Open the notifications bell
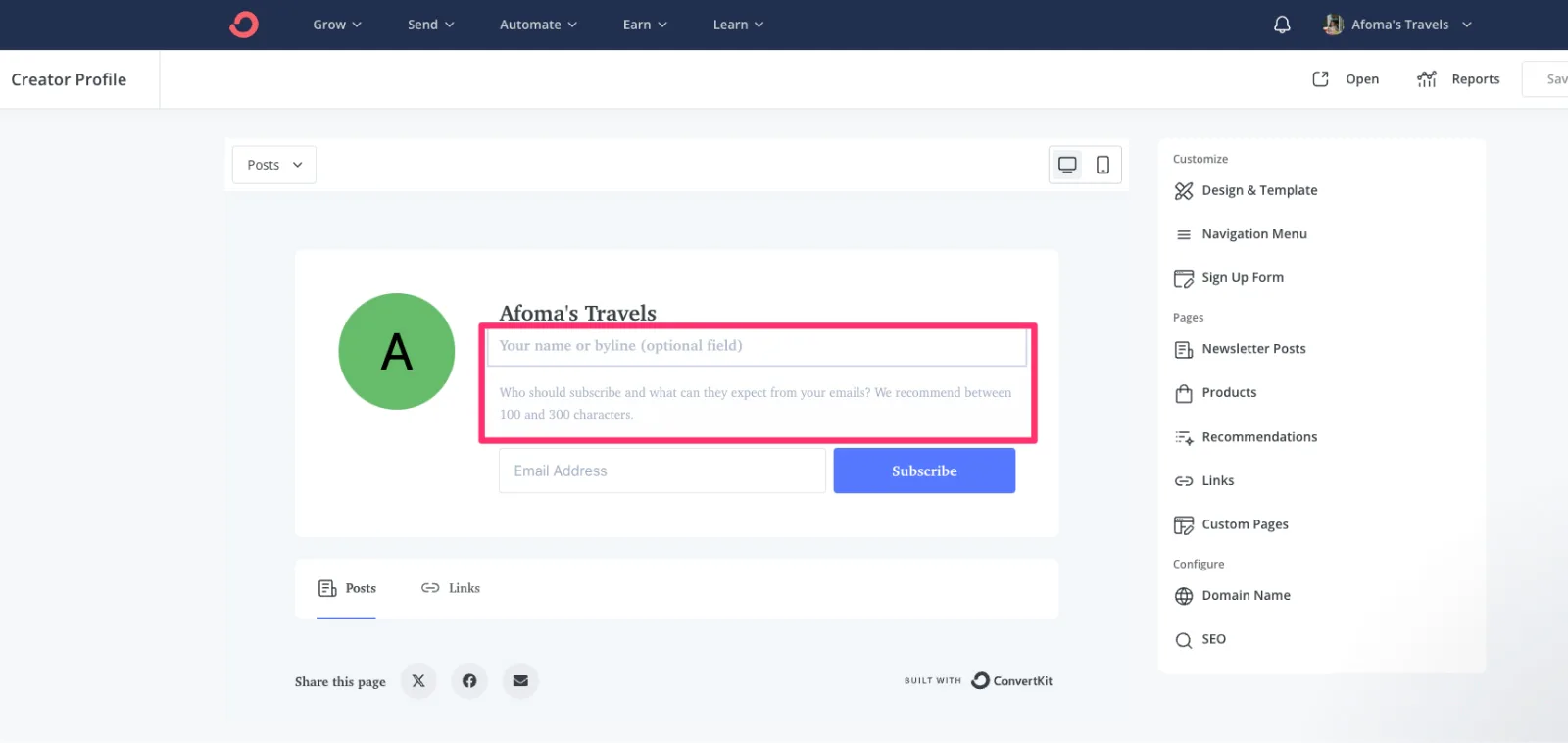Image resolution: width=1568 pixels, height=743 pixels. point(1281,25)
